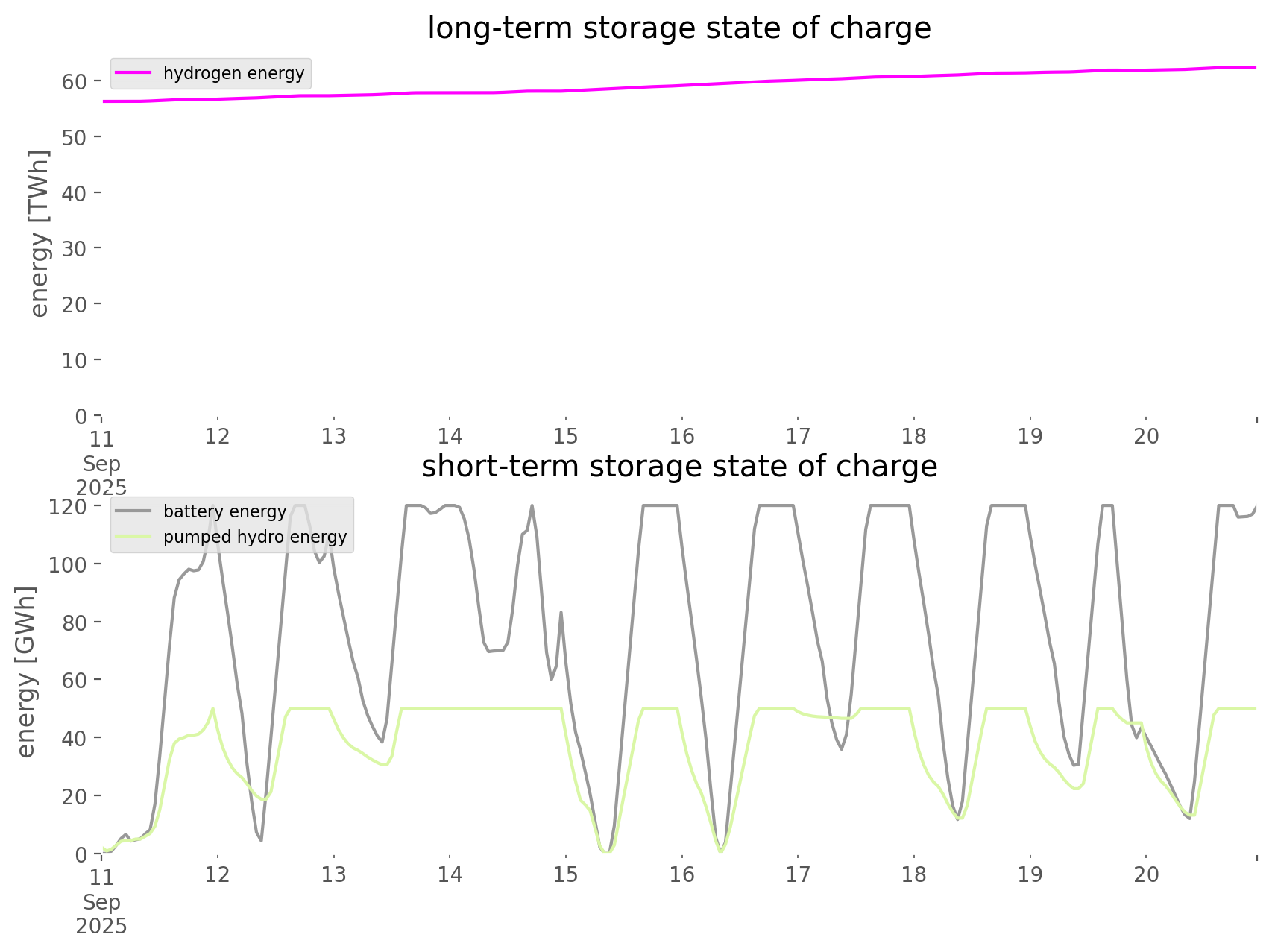Select the 'hydrogen energy' legend label
1272x952 pixels.
coord(233,73)
